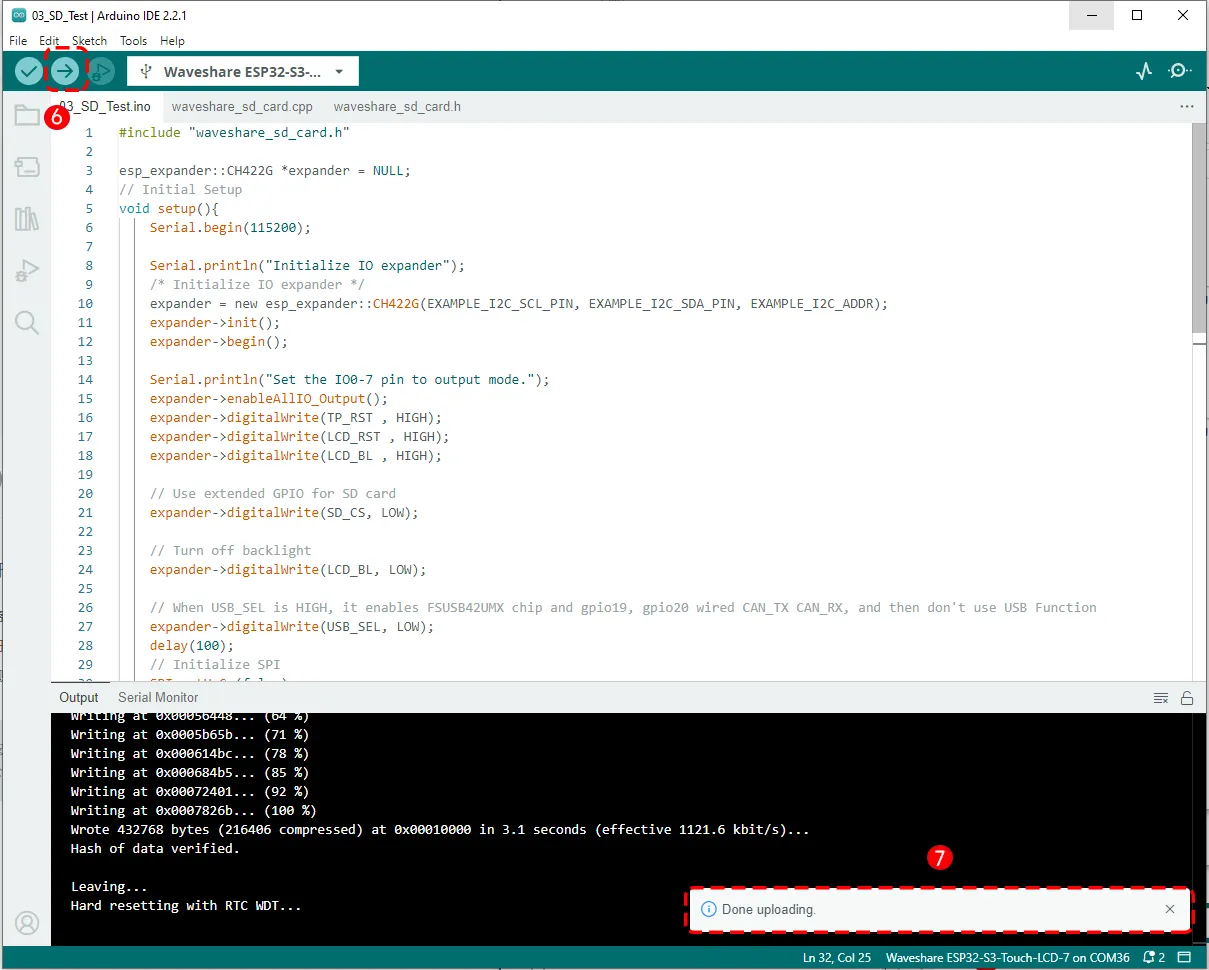Open the Sketchbook folder sidebar icon
1209x970 pixels.
pyautogui.click(x=27, y=116)
